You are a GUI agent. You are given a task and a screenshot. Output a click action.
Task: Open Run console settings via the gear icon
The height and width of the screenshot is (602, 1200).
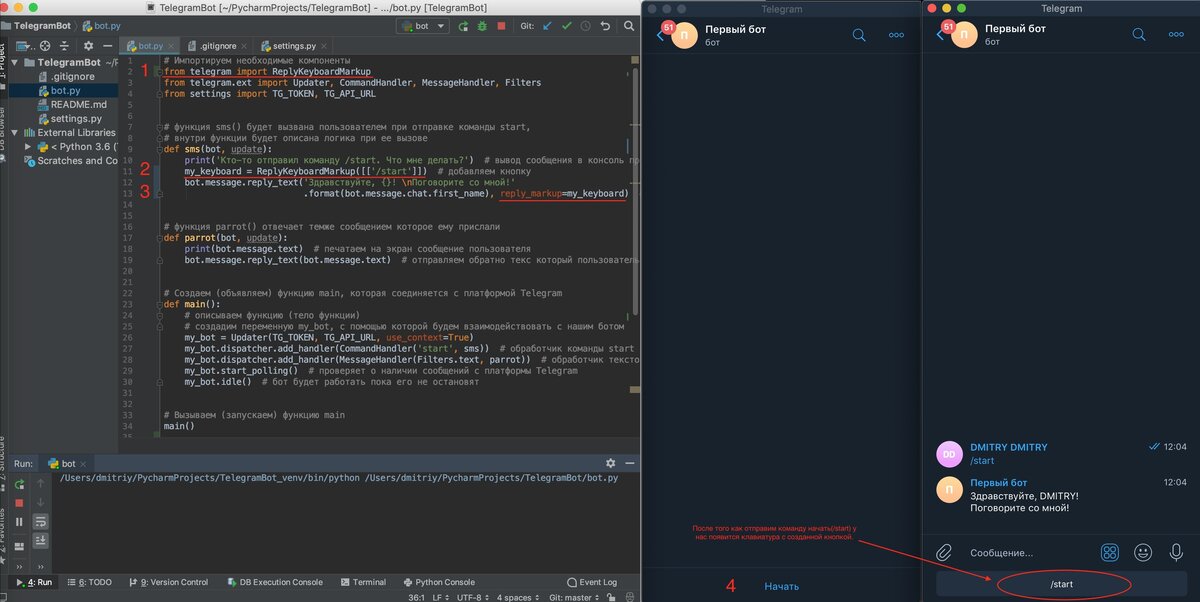click(x=611, y=463)
